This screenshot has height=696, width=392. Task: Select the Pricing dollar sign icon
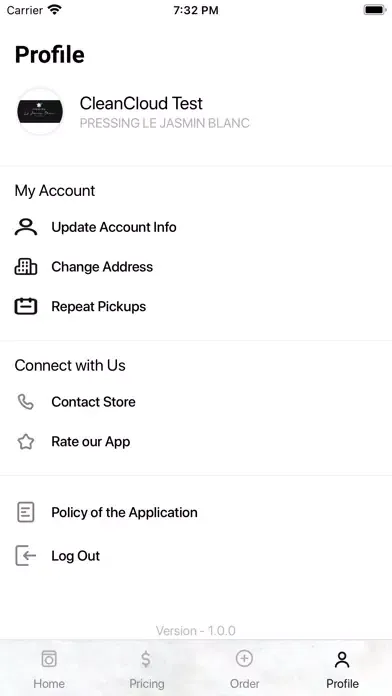pyautogui.click(x=146, y=659)
